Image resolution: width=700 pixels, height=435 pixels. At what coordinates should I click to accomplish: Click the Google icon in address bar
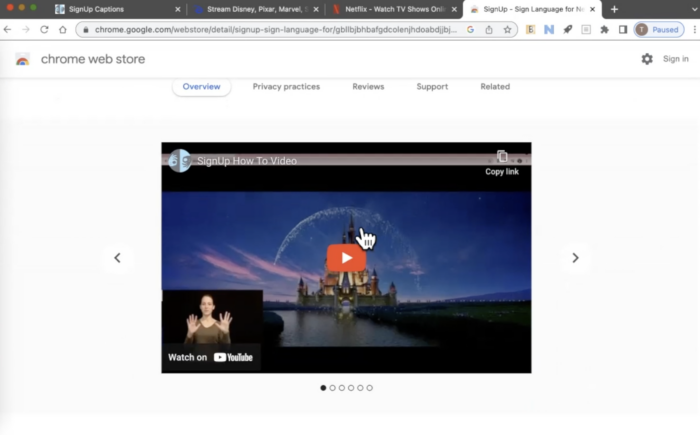[x=470, y=29]
